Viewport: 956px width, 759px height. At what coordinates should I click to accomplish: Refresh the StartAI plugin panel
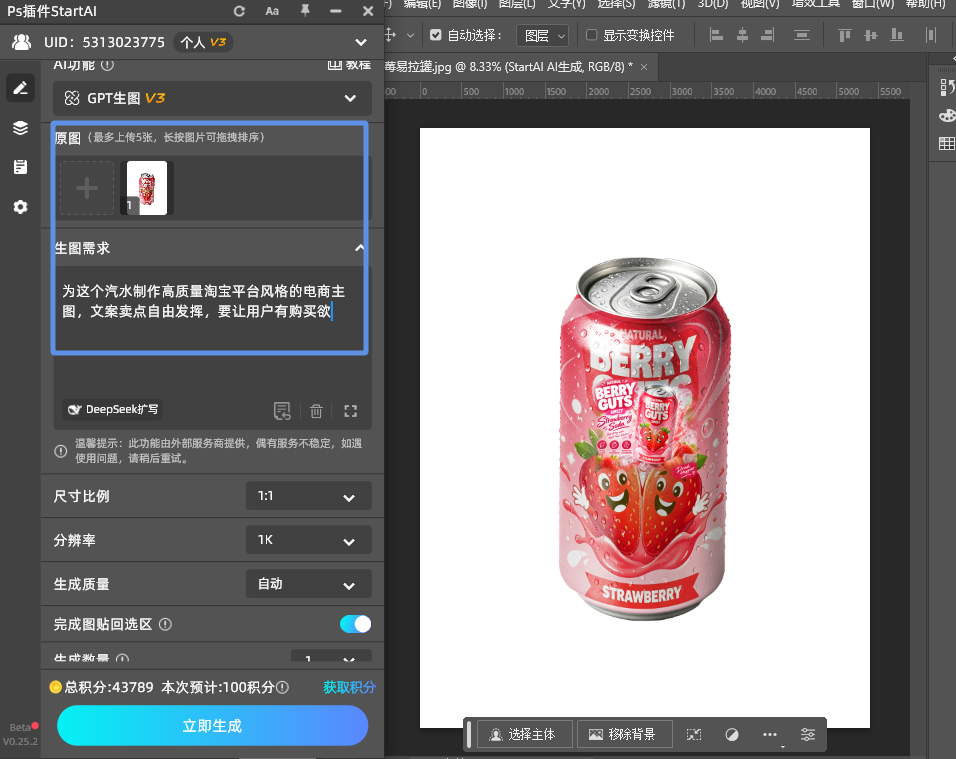click(239, 11)
